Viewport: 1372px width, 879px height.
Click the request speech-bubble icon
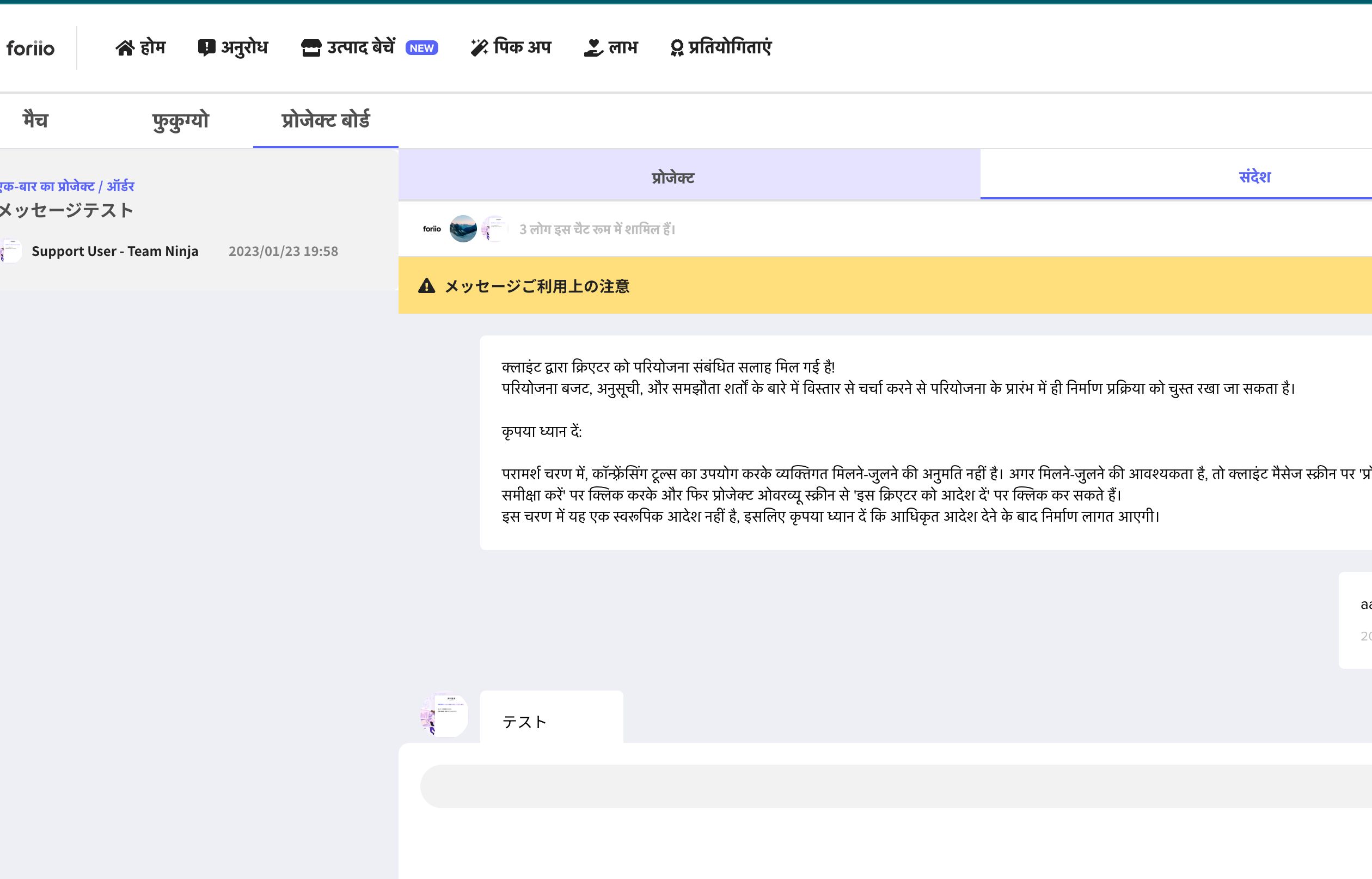click(x=206, y=48)
